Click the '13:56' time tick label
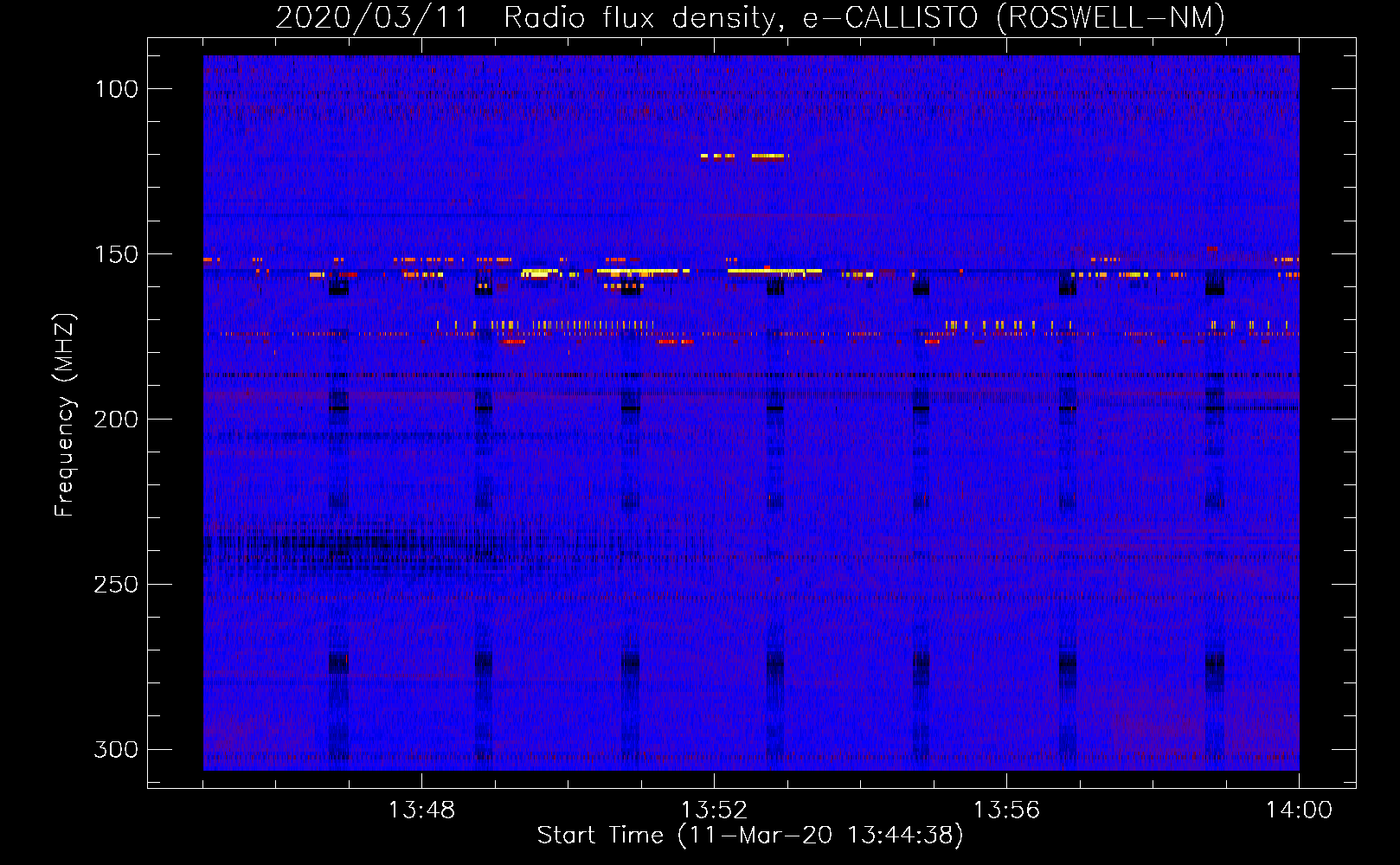This screenshot has width=1400, height=865. [1006, 811]
